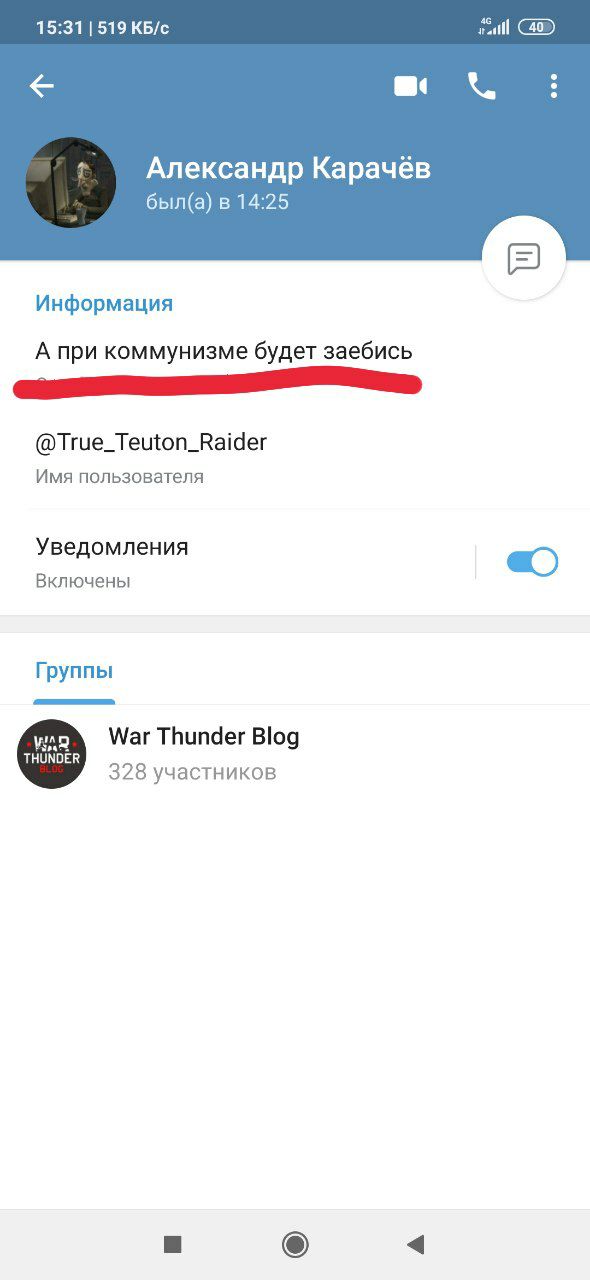This screenshot has height=1280, width=590.
Task: Start a voice call with the phone icon
Action: 481,87
